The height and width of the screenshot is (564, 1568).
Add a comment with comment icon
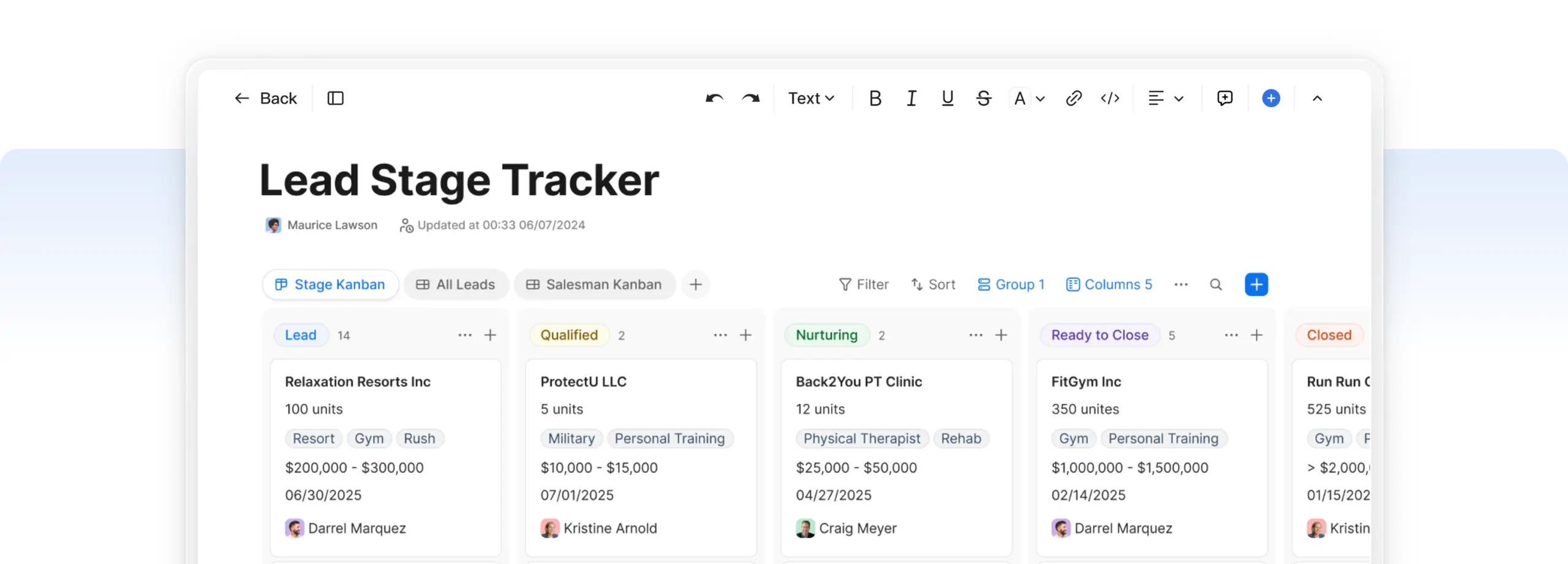1225,98
